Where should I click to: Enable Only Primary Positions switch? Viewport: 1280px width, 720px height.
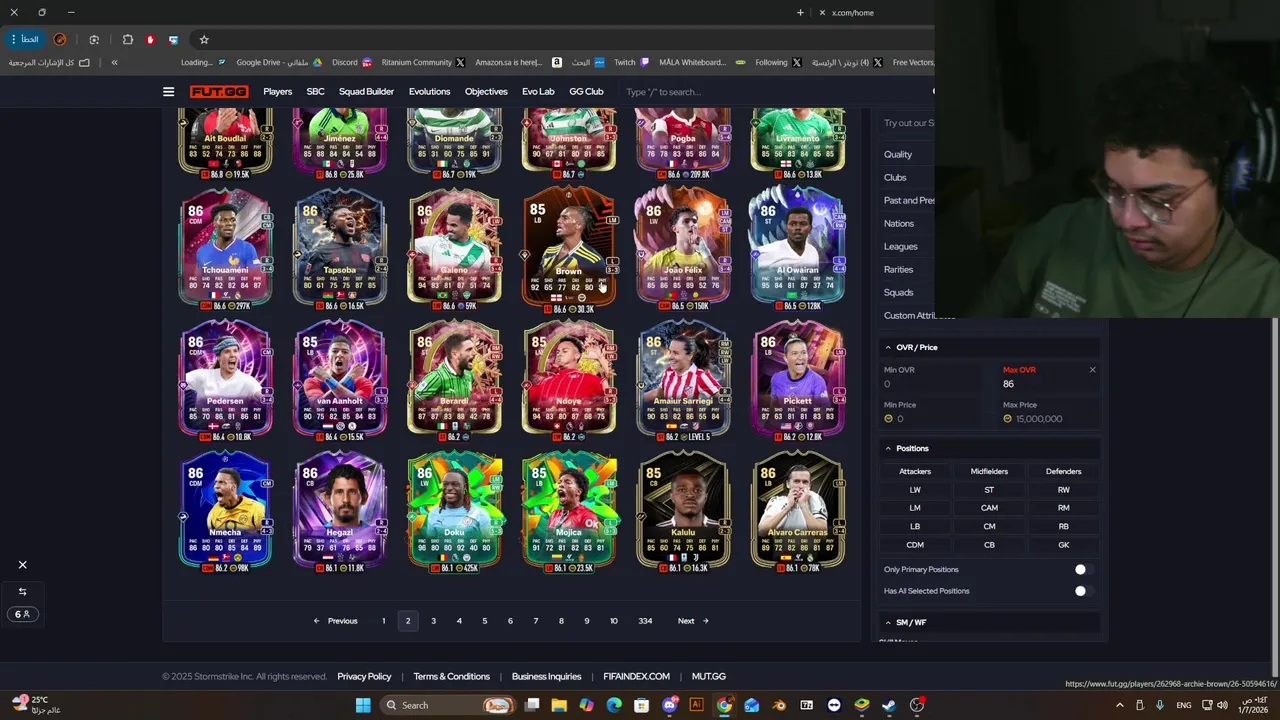tap(1084, 570)
